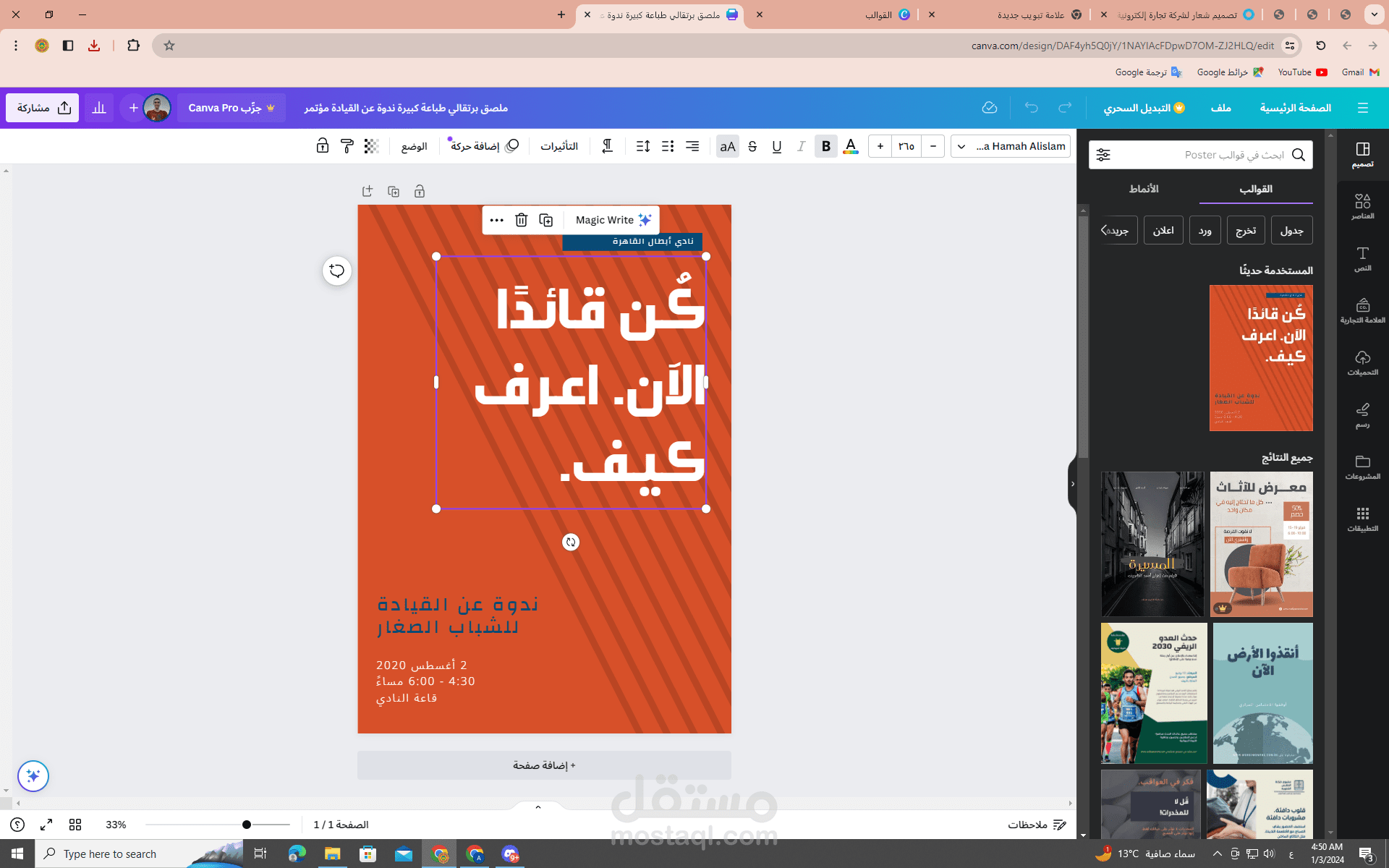Viewport: 1389px width, 868px height.
Task: Toggle italic formatting for the text
Action: (x=801, y=146)
